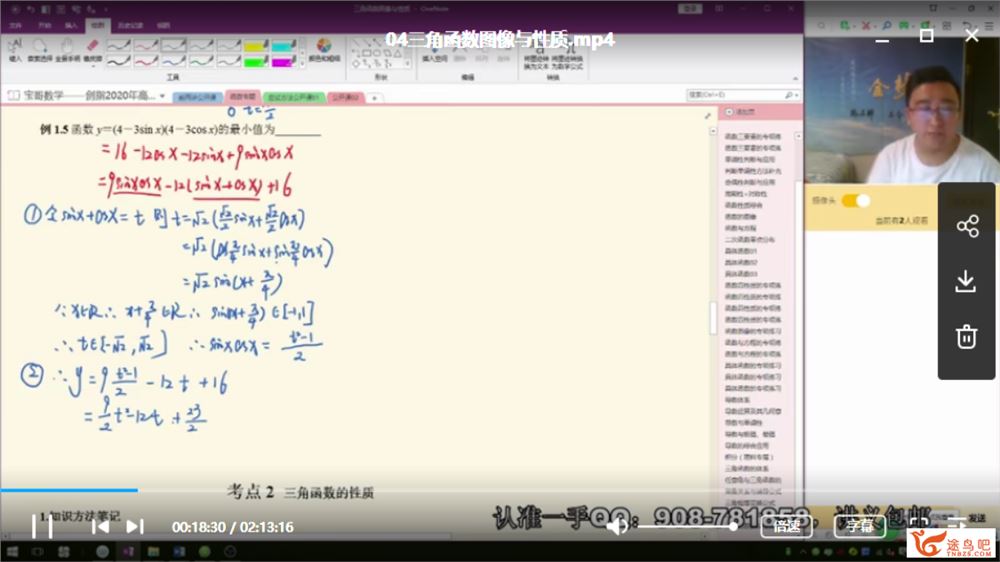Open the active Draw ribbon tab
1000x562 pixels.
click(x=98, y=26)
